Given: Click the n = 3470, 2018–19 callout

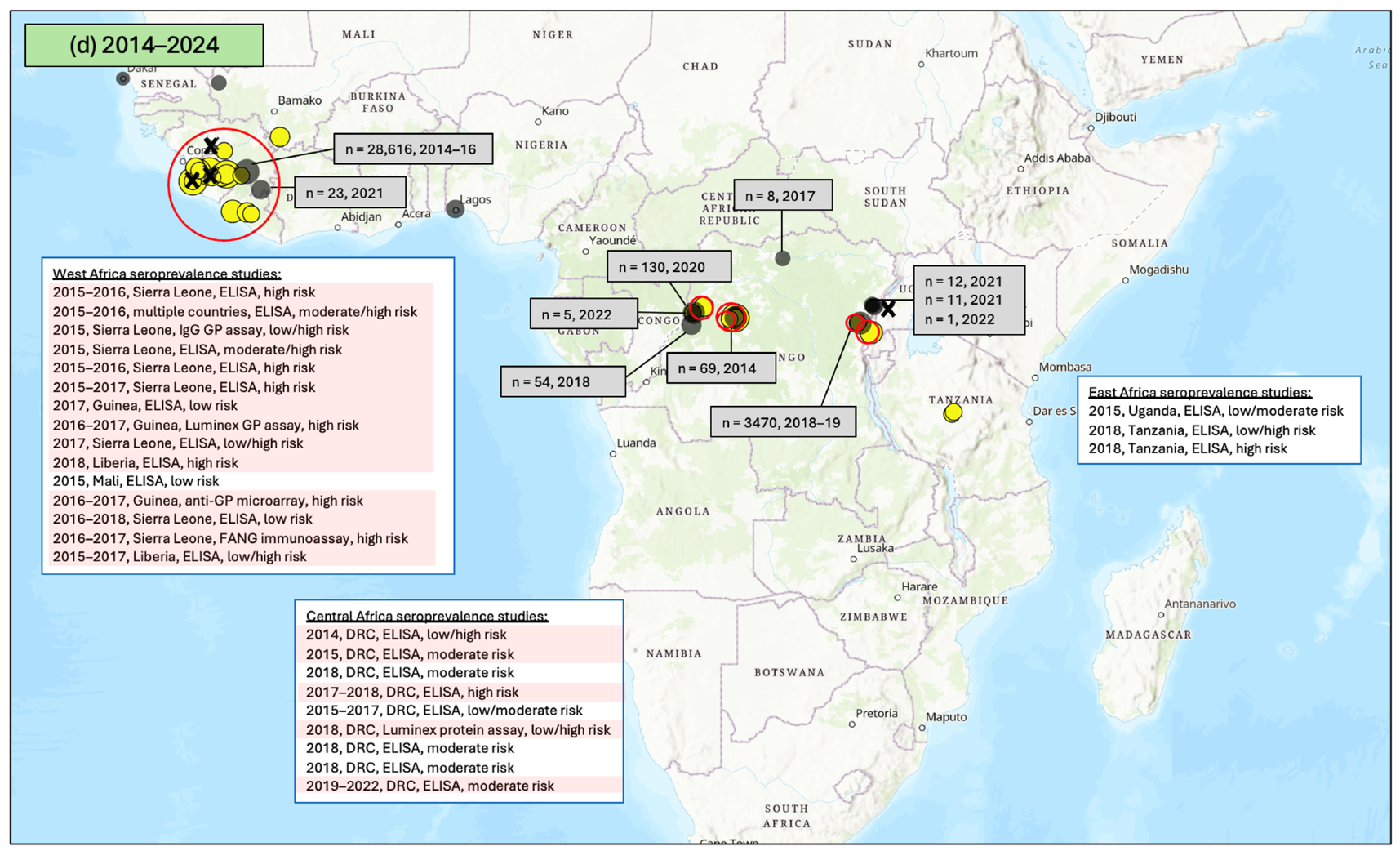Looking at the screenshot, I should tap(783, 422).
